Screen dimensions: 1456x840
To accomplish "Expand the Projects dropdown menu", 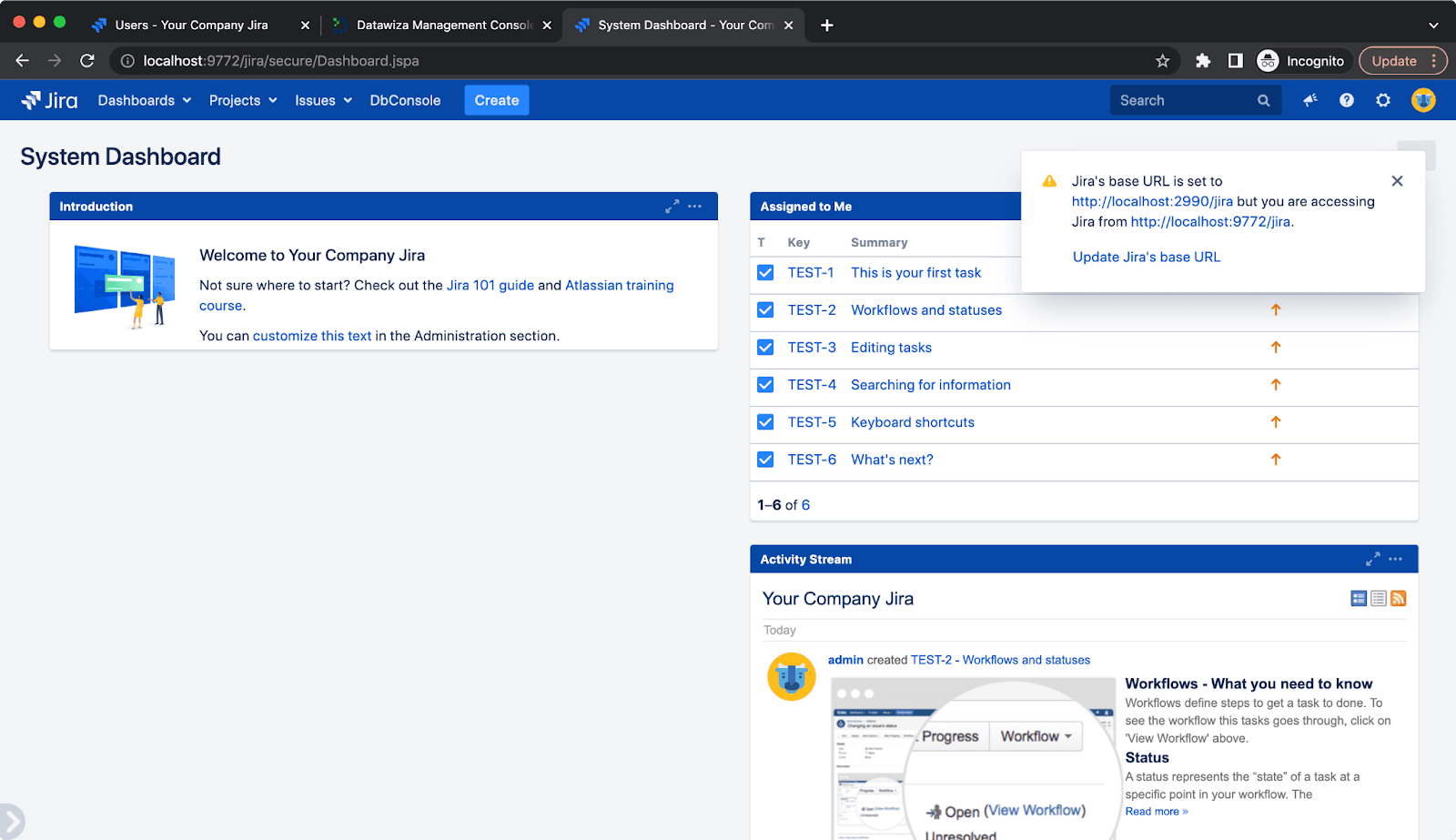I will (x=243, y=100).
